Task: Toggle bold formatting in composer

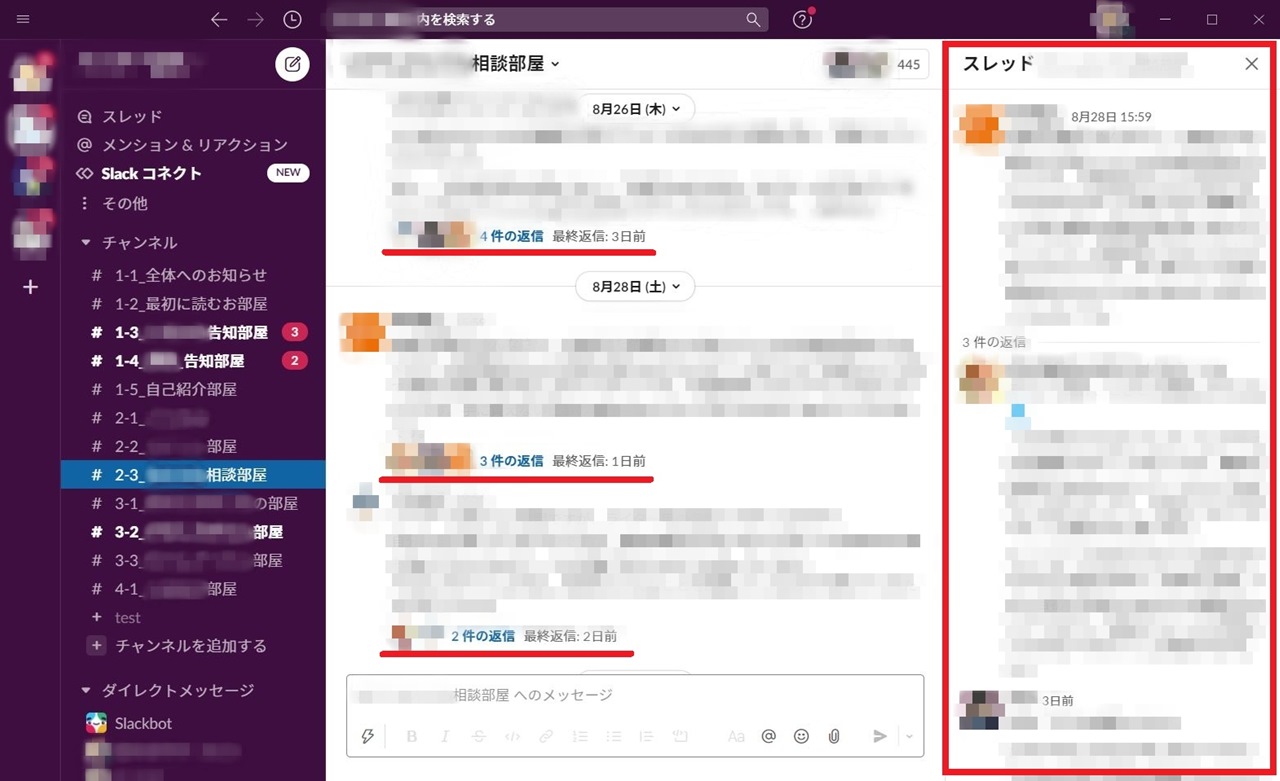Action: 411,736
